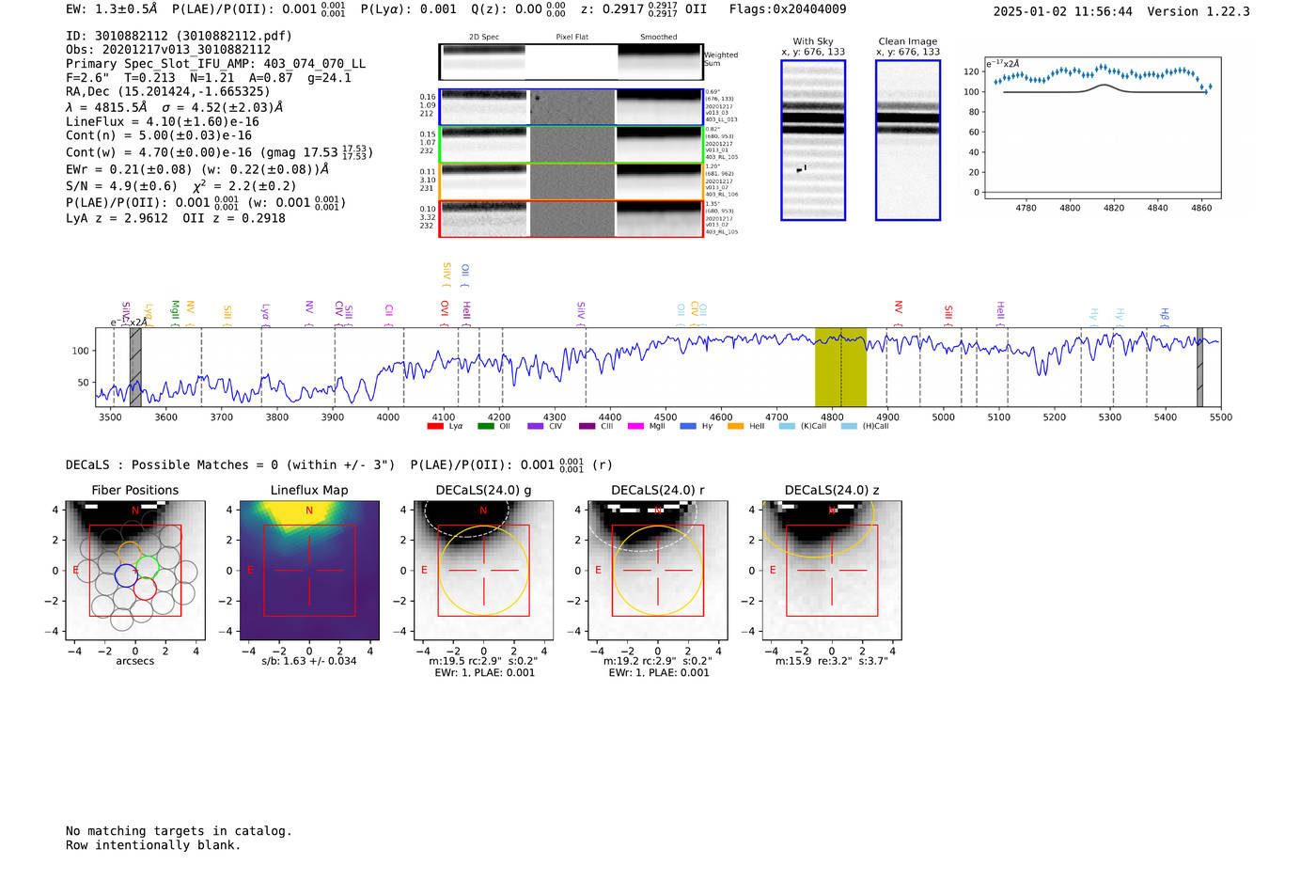Select the With Sky cutout image
The height and width of the screenshot is (896, 1316).
(813, 140)
